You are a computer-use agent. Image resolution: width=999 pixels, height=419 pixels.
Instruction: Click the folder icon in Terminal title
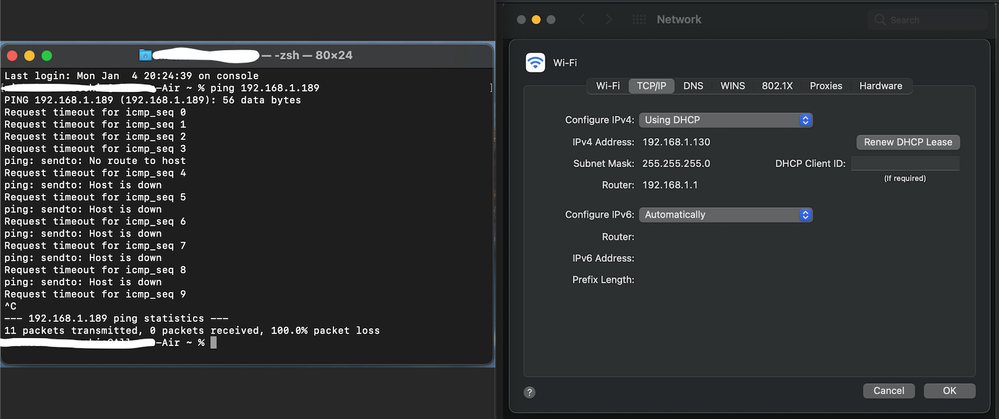point(145,55)
